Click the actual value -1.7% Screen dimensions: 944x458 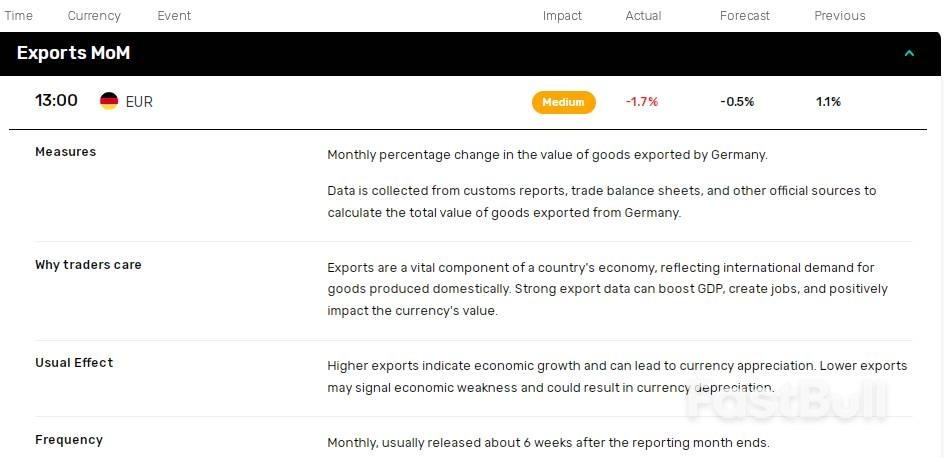pos(642,102)
